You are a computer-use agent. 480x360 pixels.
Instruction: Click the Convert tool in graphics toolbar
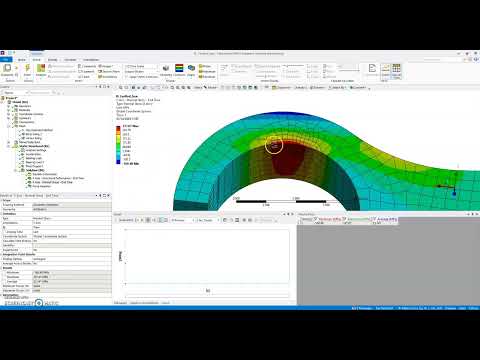(x=358, y=88)
